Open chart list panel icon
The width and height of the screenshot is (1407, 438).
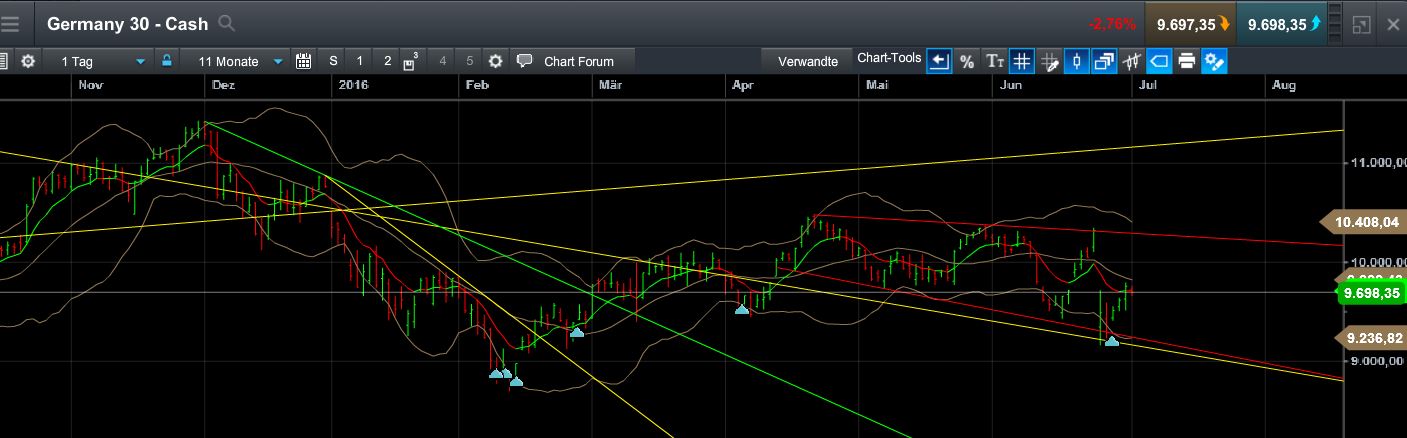(x=3, y=61)
